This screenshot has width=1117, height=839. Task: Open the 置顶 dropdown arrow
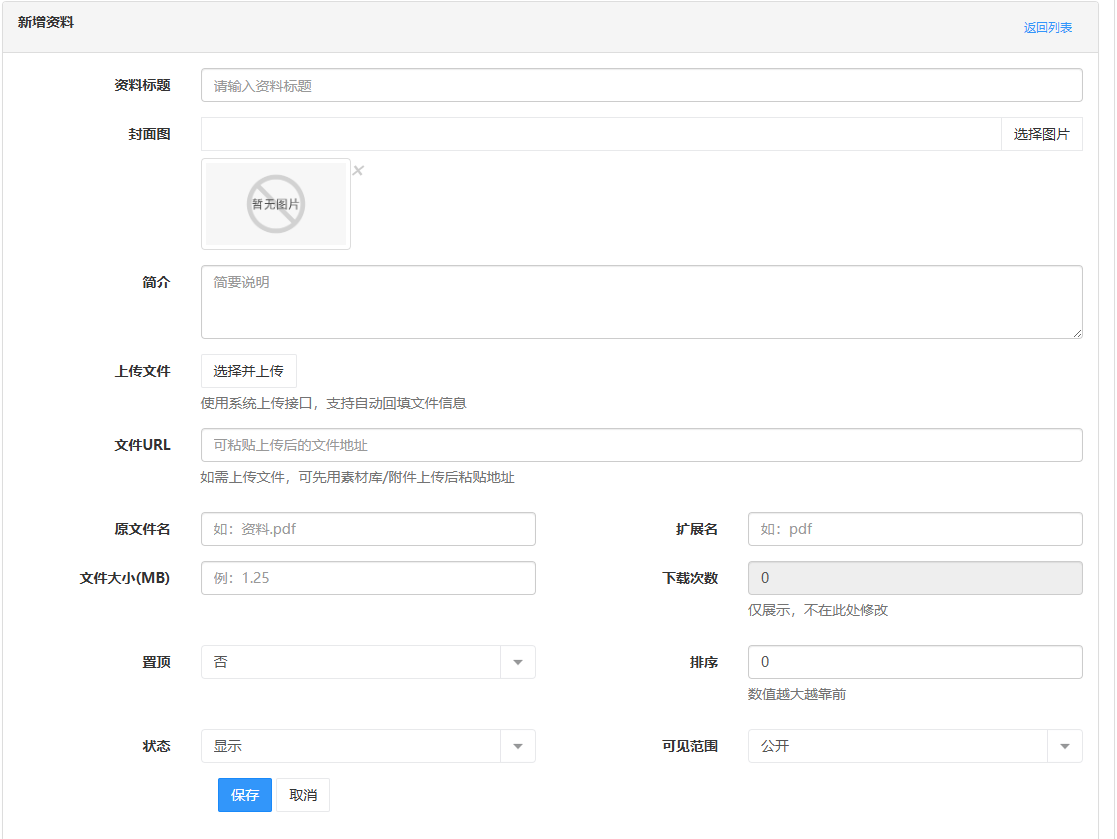pos(518,661)
